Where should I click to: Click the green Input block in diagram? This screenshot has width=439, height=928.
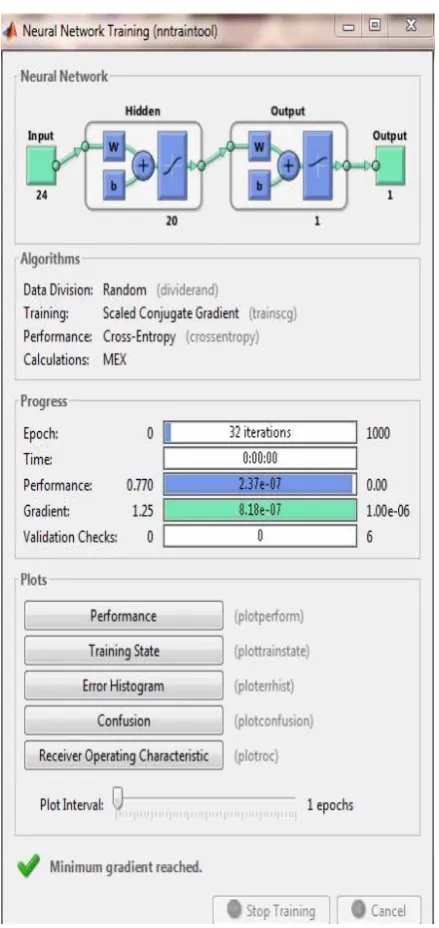click(x=40, y=166)
